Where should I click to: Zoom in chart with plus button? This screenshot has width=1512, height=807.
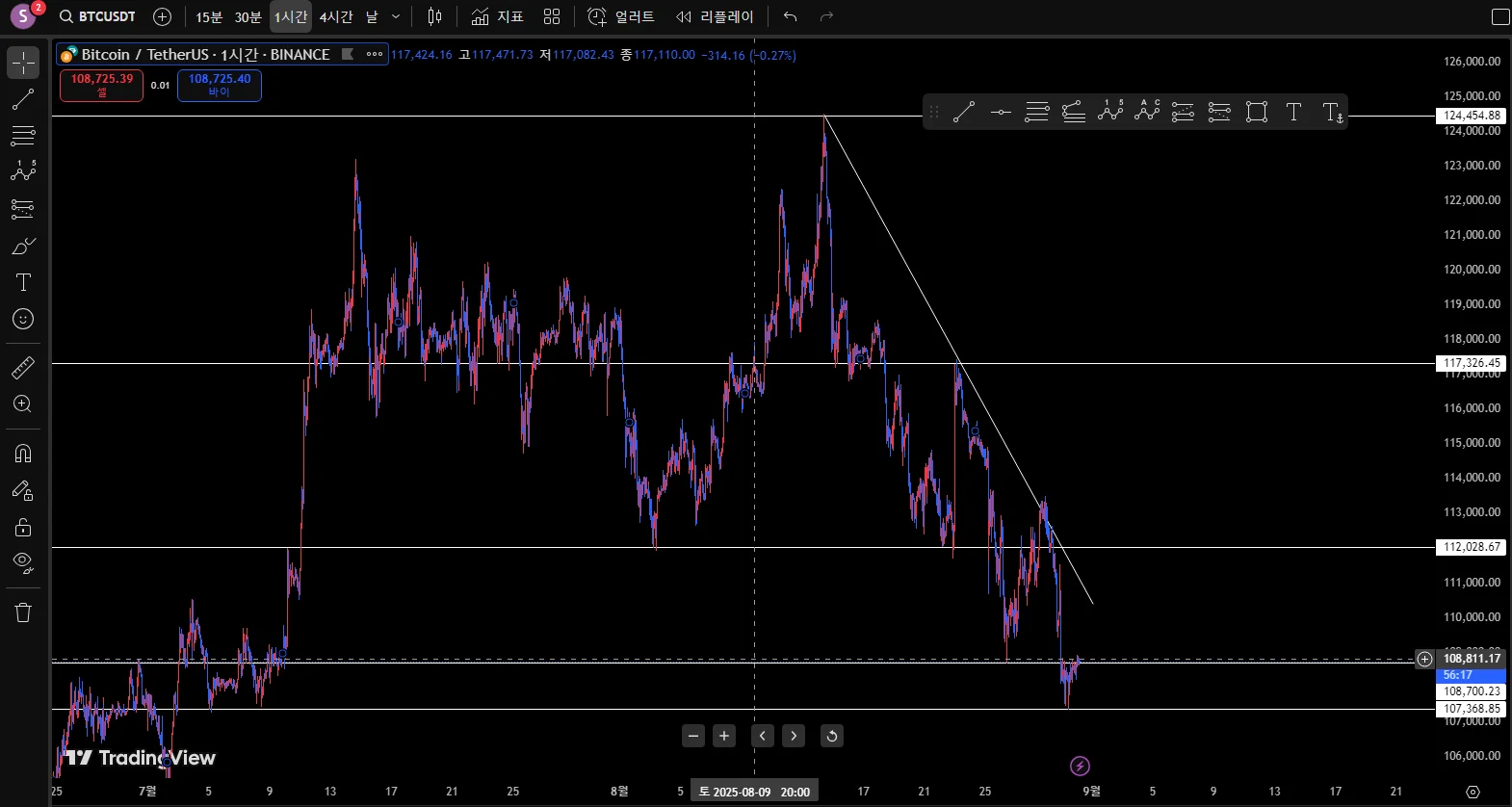coord(724,736)
